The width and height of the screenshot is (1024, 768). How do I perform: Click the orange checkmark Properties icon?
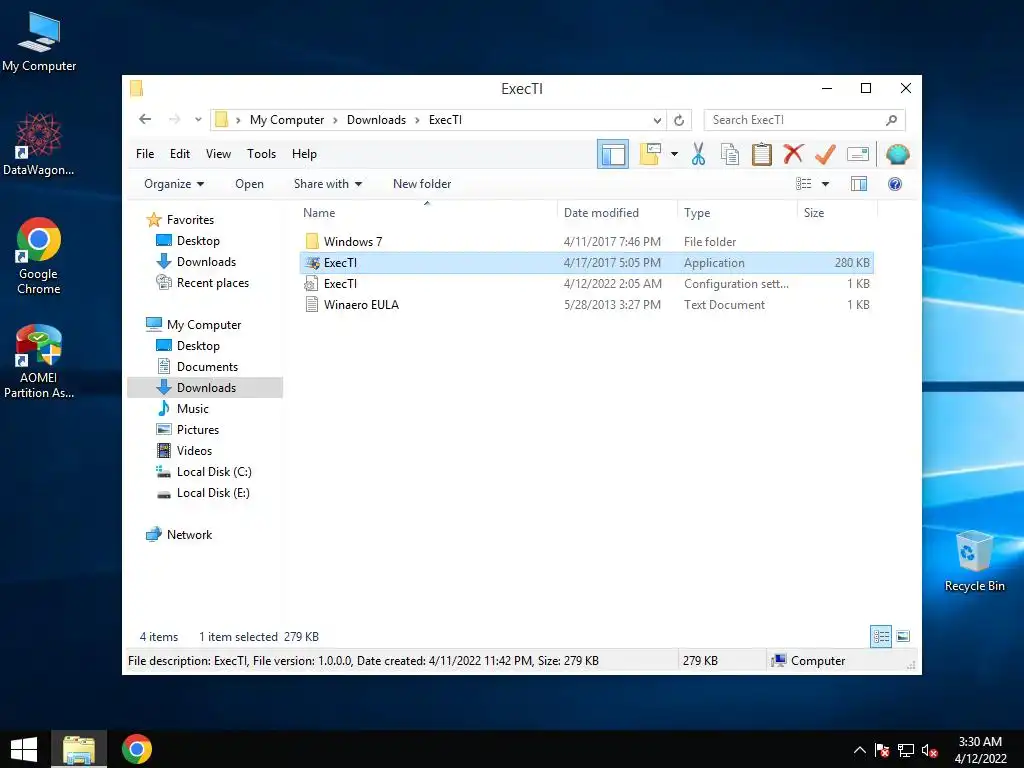click(825, 155)
